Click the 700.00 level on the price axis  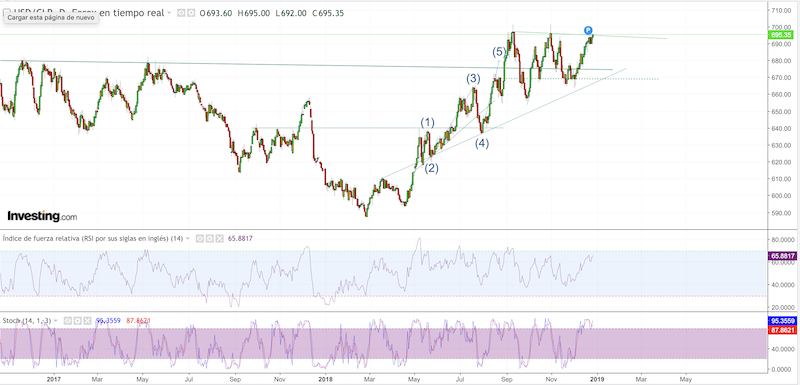coord(781,27)
